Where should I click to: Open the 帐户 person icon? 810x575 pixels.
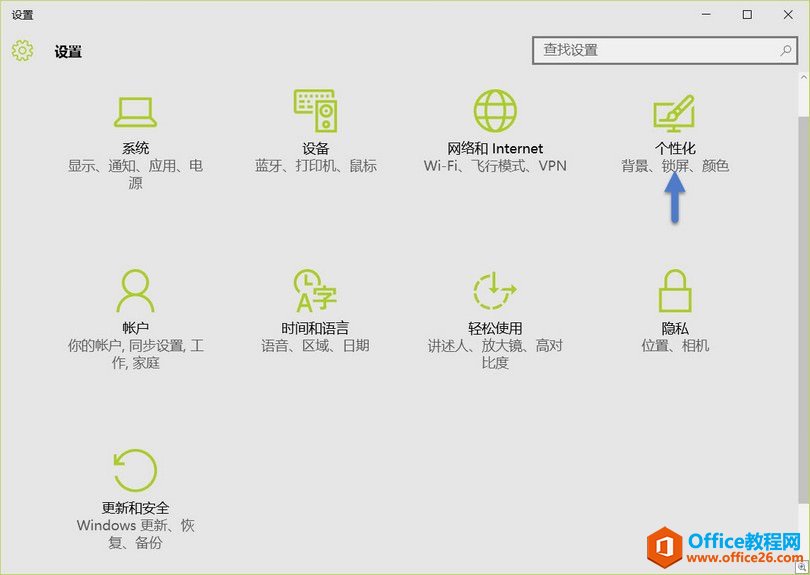tap(135, 290)
